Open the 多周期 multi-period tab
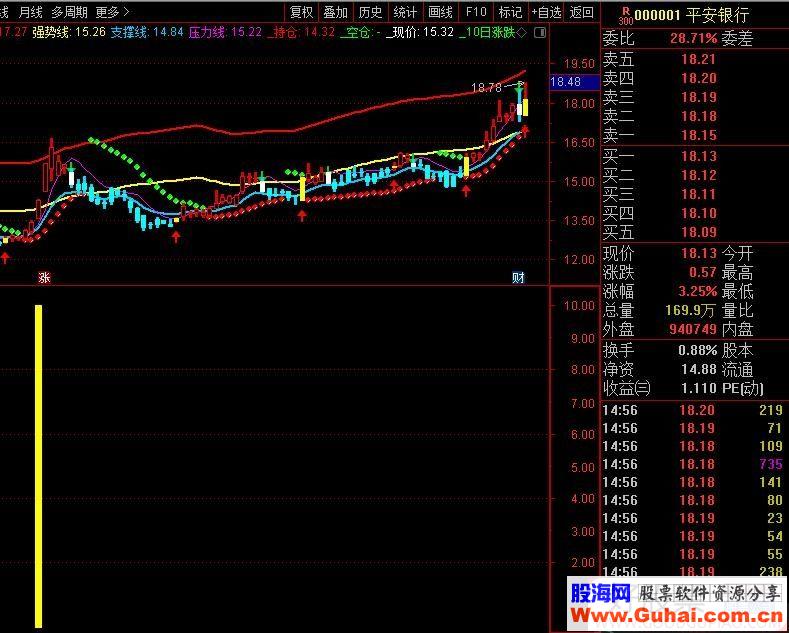Viewport: 789px width, 633px height. 69,12
